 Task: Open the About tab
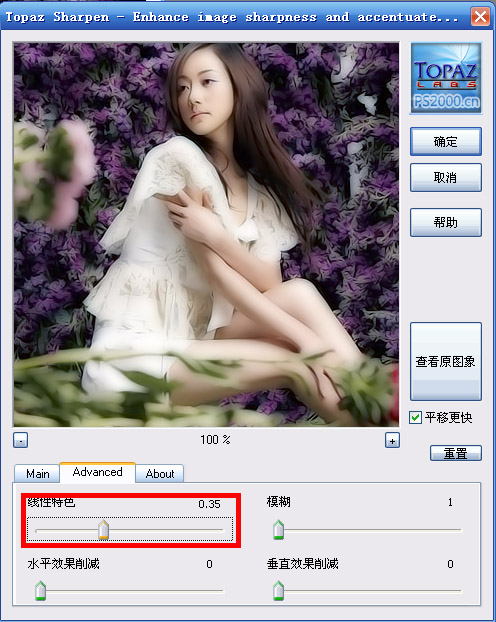(x=160, y=473)
